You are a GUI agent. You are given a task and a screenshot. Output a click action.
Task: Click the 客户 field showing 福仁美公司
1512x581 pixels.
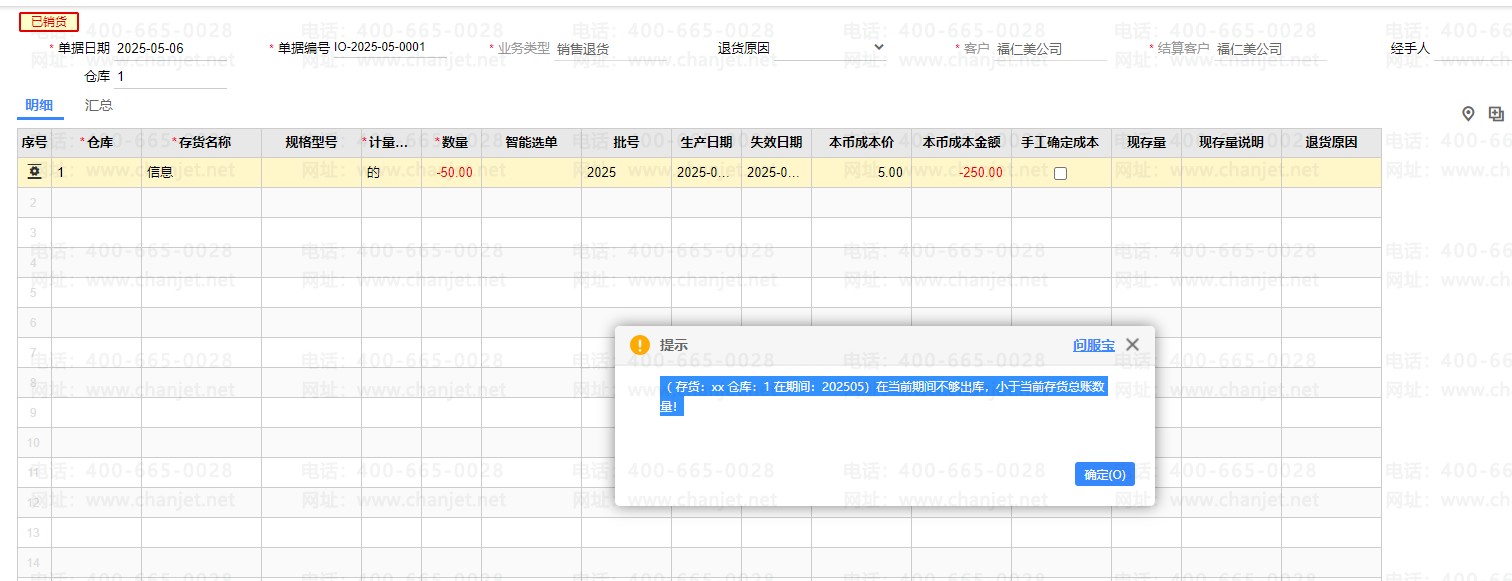coord(1048,49)
